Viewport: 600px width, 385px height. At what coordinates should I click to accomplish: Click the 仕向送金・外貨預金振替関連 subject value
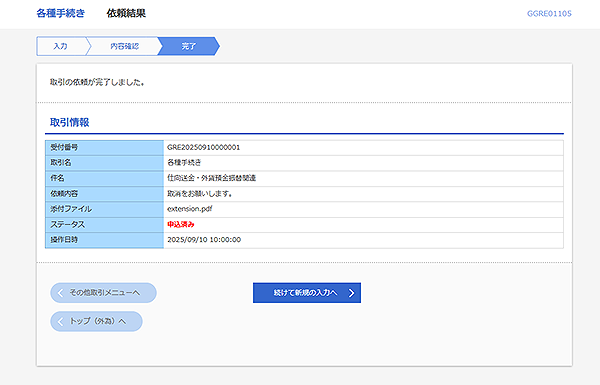[x=211, y=178]
